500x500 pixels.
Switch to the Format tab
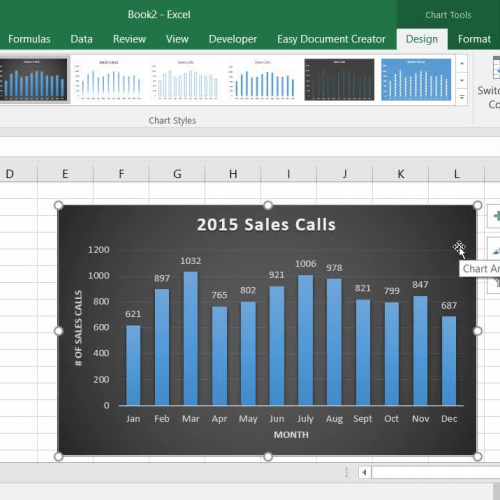point(474,39)
